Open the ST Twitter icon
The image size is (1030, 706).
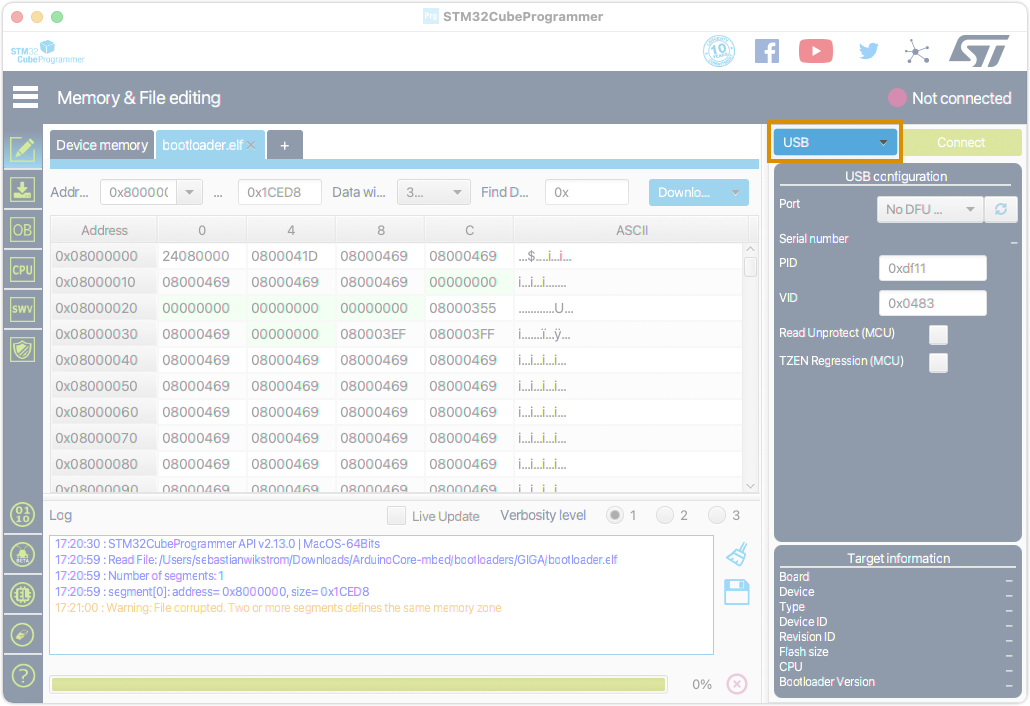[868, 51]
